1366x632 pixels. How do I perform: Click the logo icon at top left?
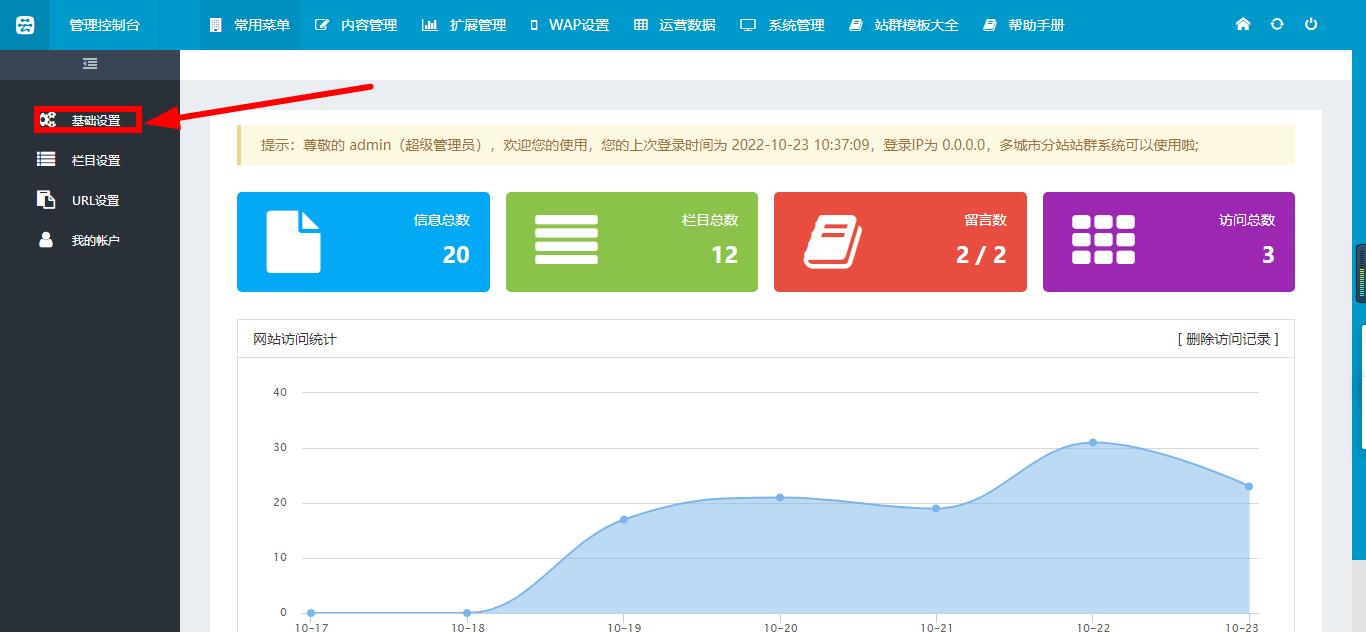click(x=25, y=25)
